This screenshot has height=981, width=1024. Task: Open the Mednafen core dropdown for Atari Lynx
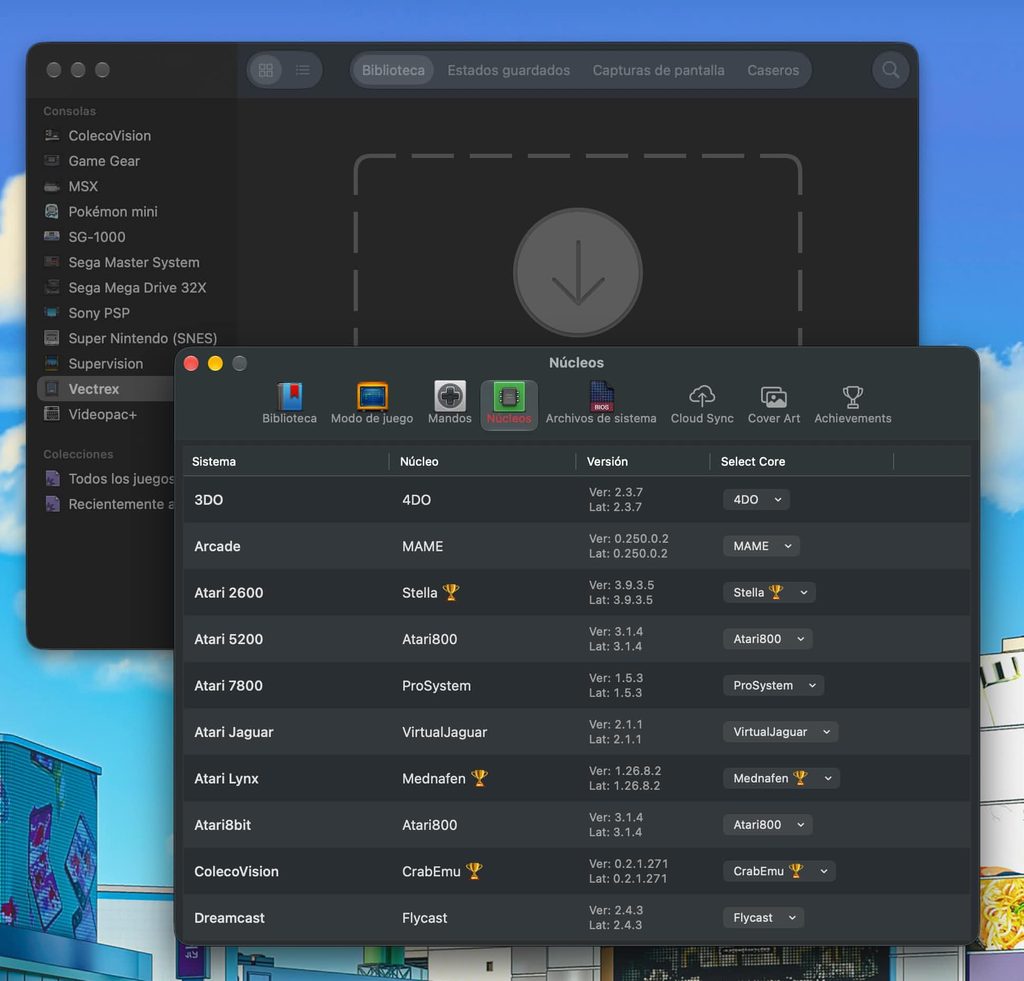pyautogui.click(x=781, y=778)
